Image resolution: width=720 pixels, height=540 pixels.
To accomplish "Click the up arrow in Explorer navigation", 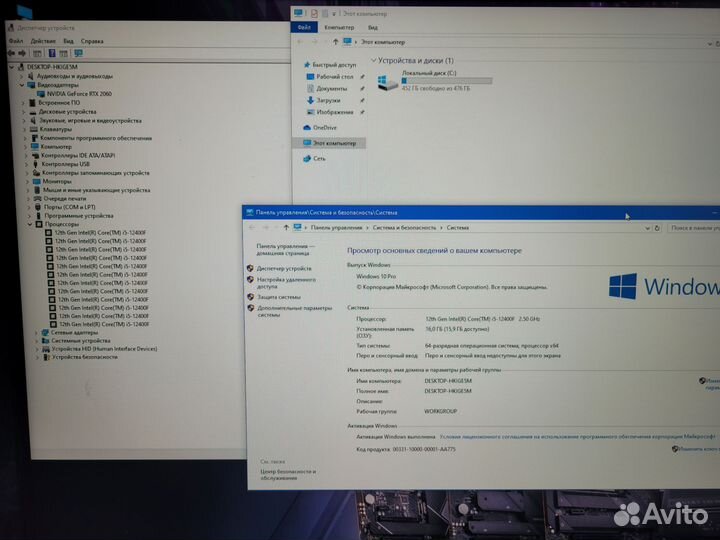I will click(x=335, y=42).
